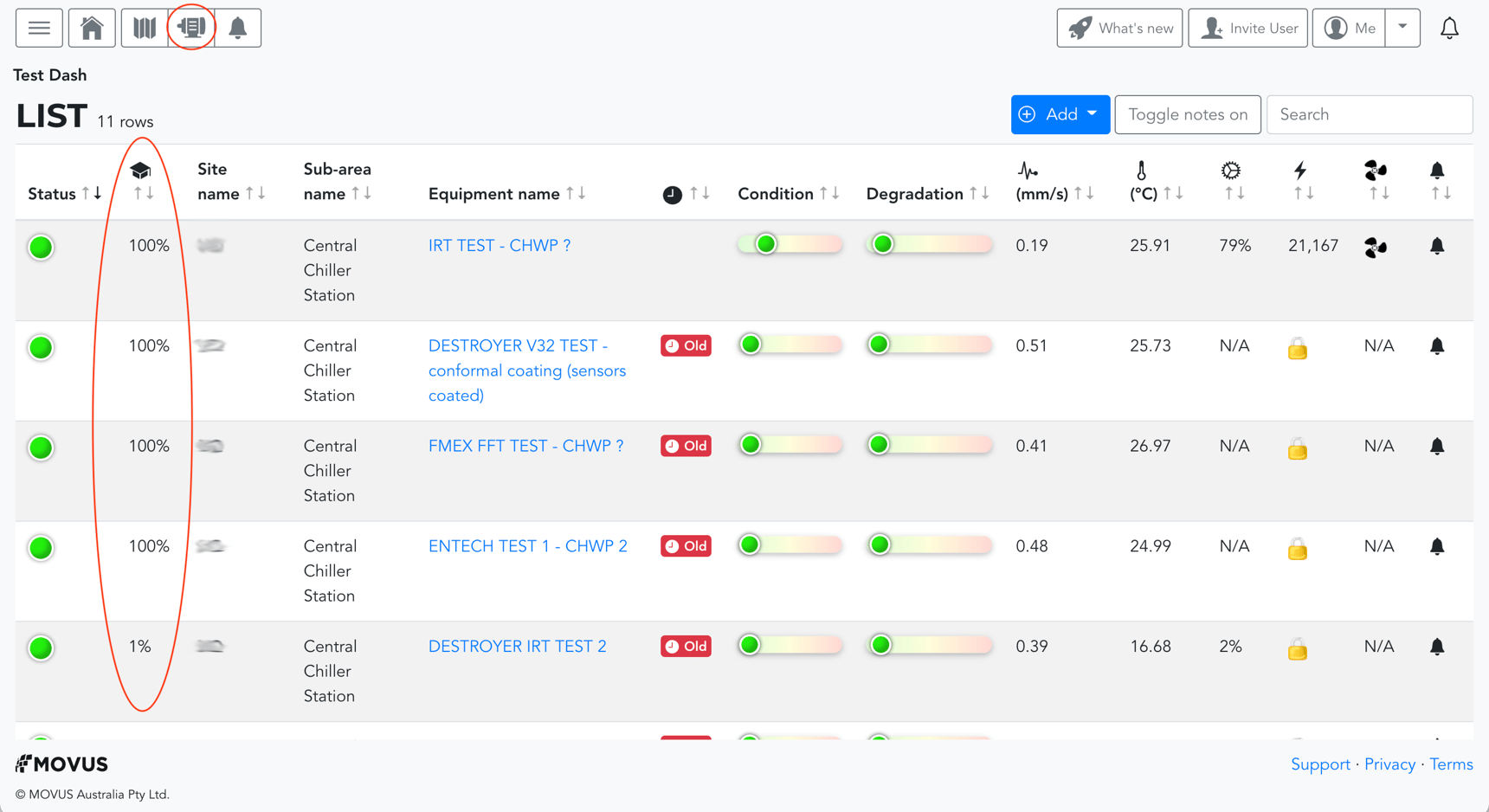Click the padlock icon in DESTROYER V32 row
This screenshot has height=812, width=1489.
pyautogui.click(x=1297, y=348)
